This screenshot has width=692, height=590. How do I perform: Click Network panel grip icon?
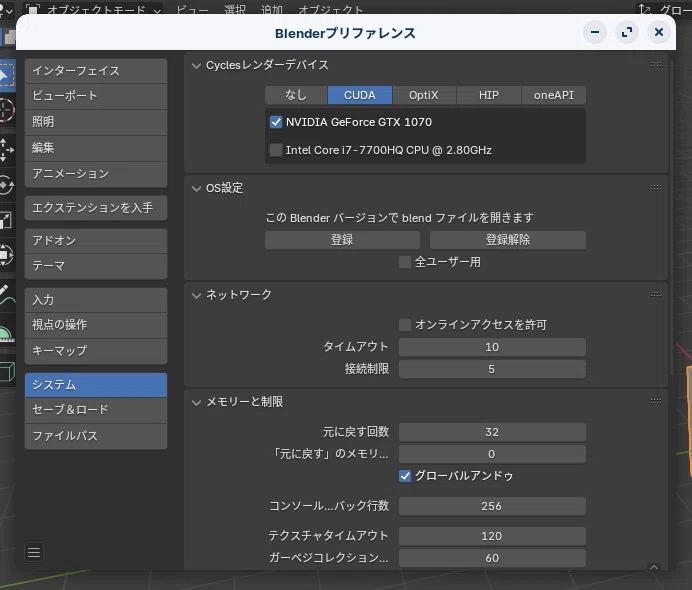tap(655, 294)
